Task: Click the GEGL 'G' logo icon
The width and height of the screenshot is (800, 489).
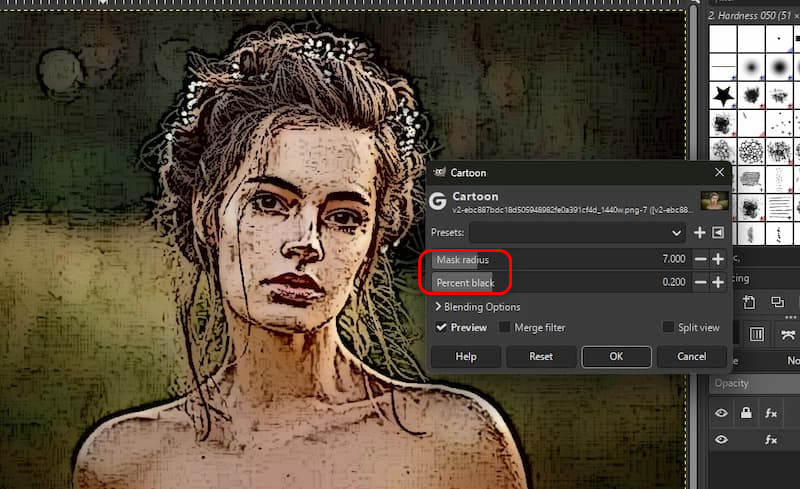Action: 438,202
